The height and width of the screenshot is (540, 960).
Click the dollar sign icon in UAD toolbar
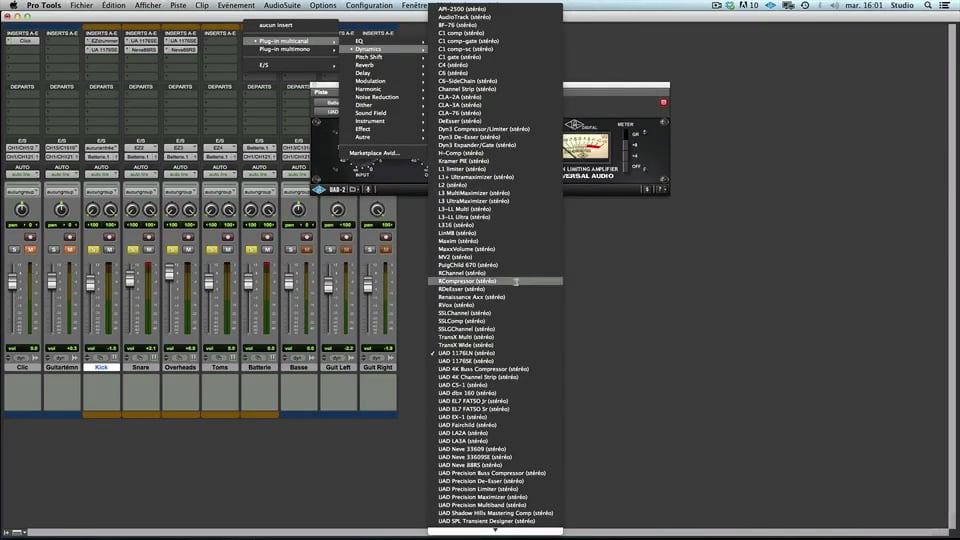[x=647, y=190]
